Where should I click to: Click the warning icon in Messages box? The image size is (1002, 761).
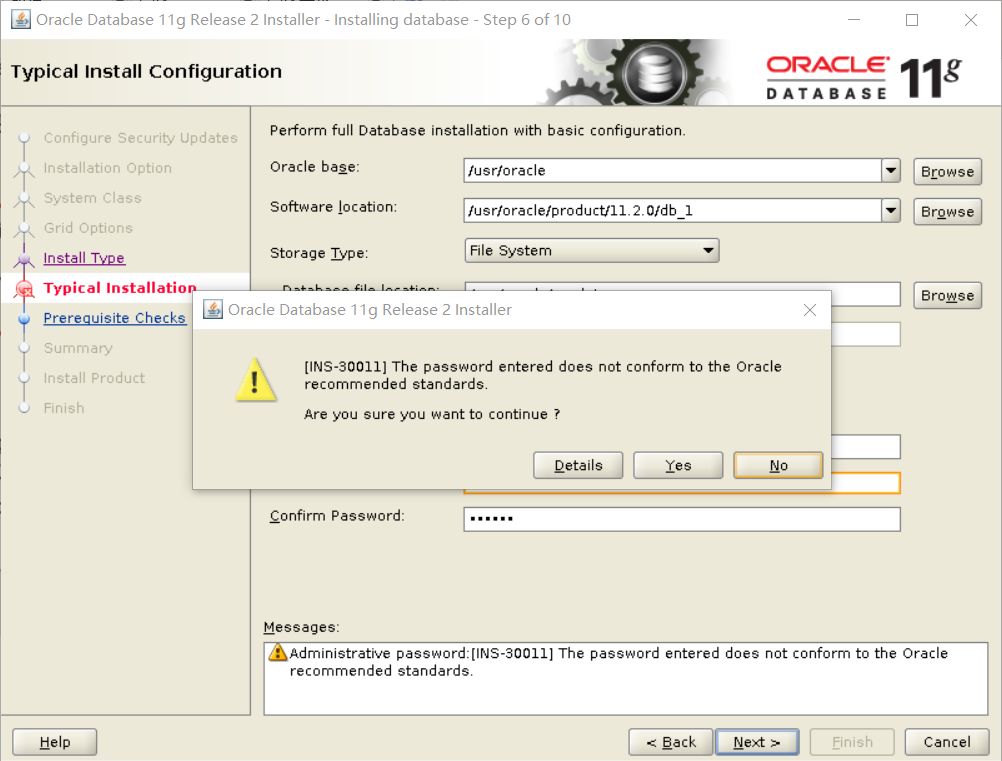click(x=278, y=652)
